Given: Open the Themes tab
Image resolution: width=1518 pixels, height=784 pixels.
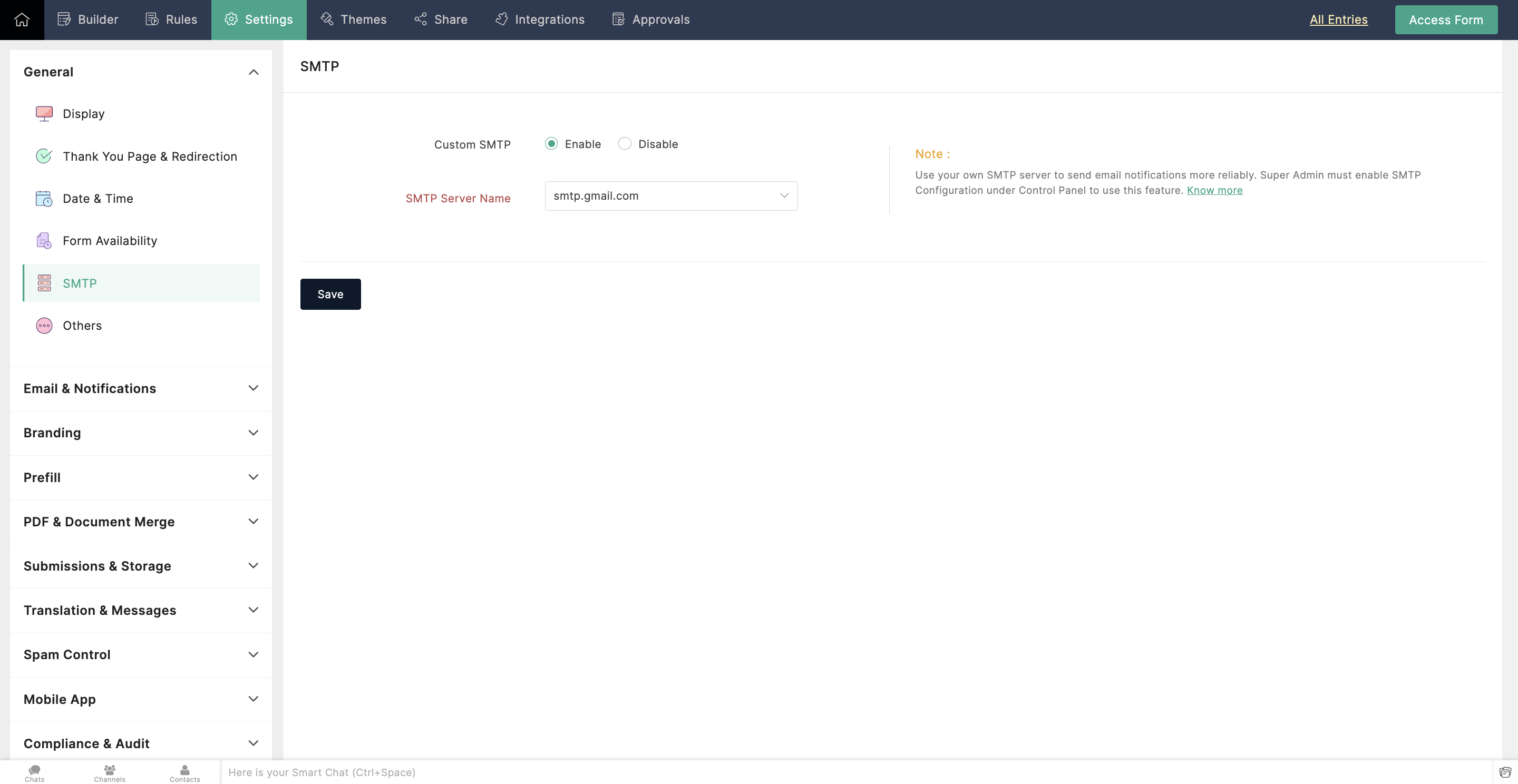Looking at the screenshot, I should 354,19.
